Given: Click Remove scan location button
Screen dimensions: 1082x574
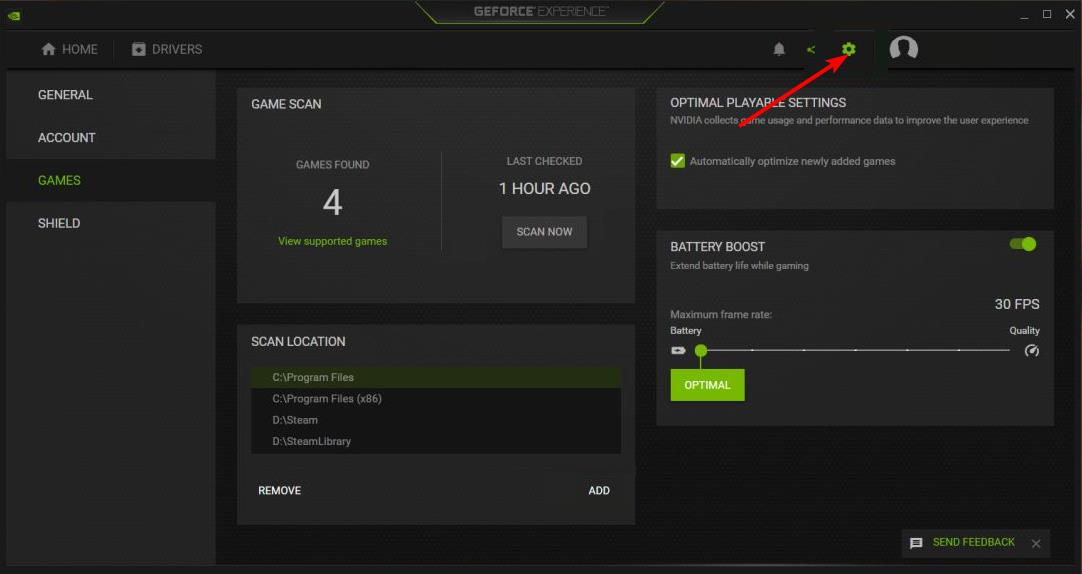Looking at the screenshot, I should 279,491.
